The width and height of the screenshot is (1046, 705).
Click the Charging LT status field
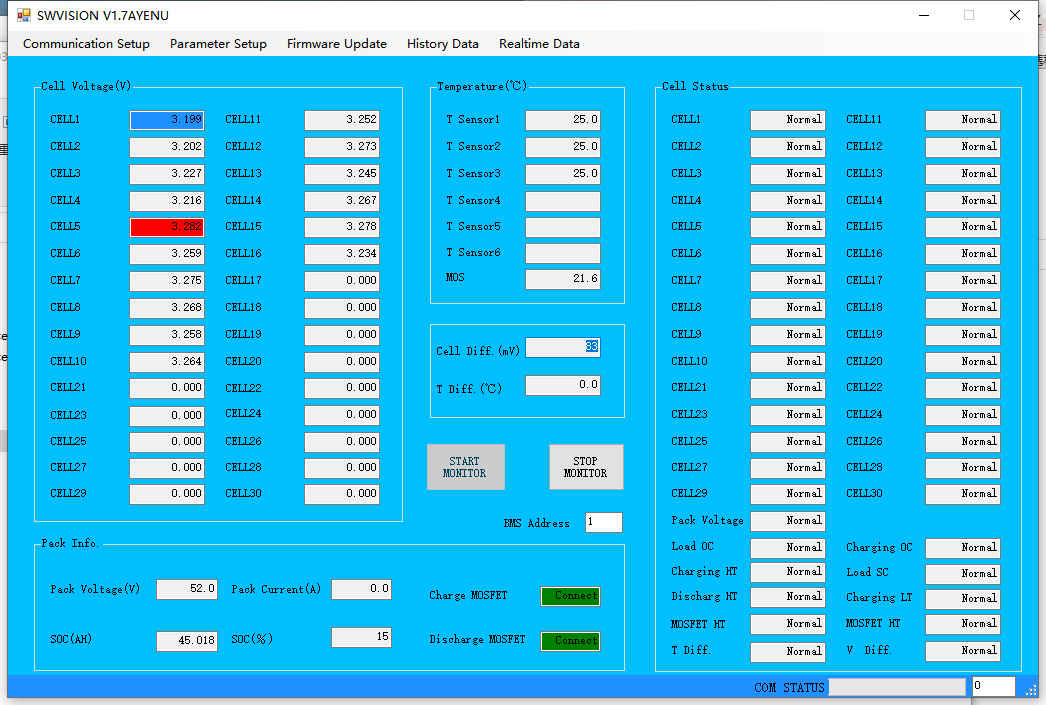pyautogui.click(x=963, y=598)
